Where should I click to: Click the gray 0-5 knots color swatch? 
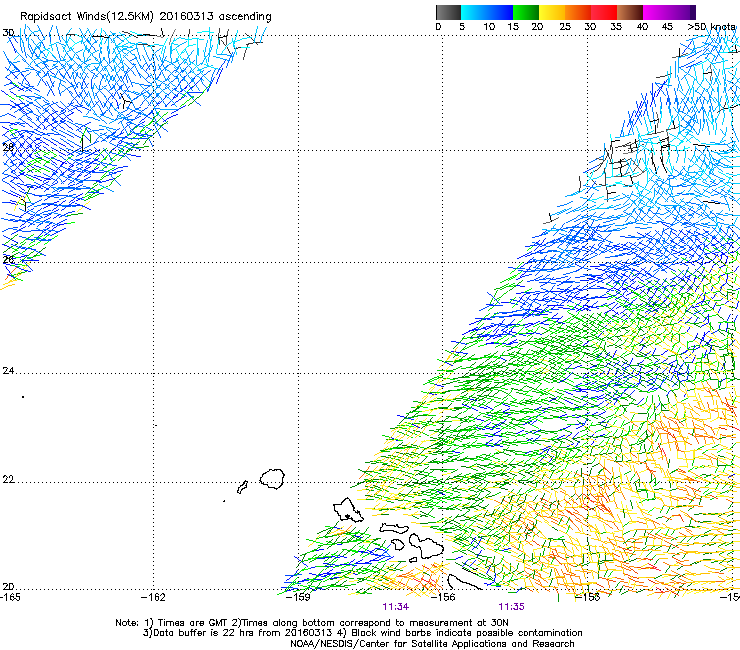(448, 12)
